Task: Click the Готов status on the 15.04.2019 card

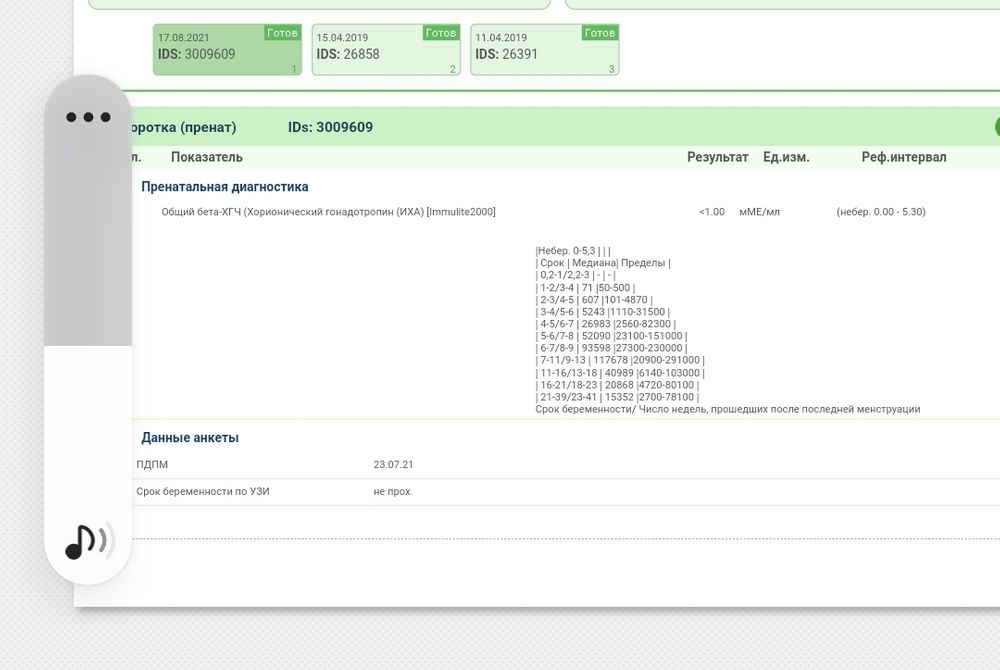Action: (x=441, y=33)
